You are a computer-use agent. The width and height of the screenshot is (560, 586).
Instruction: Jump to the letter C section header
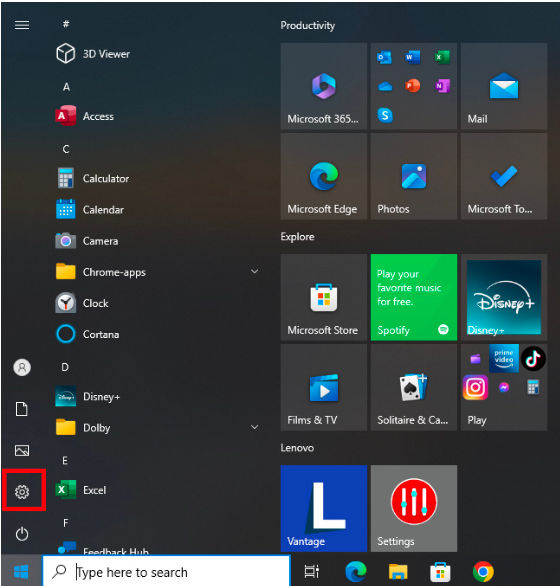click(x=66, y=149)
